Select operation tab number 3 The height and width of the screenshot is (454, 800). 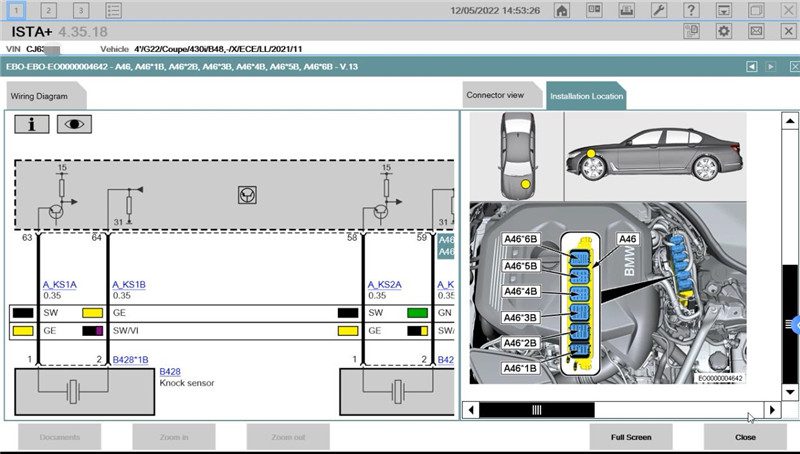coord(81,10)
